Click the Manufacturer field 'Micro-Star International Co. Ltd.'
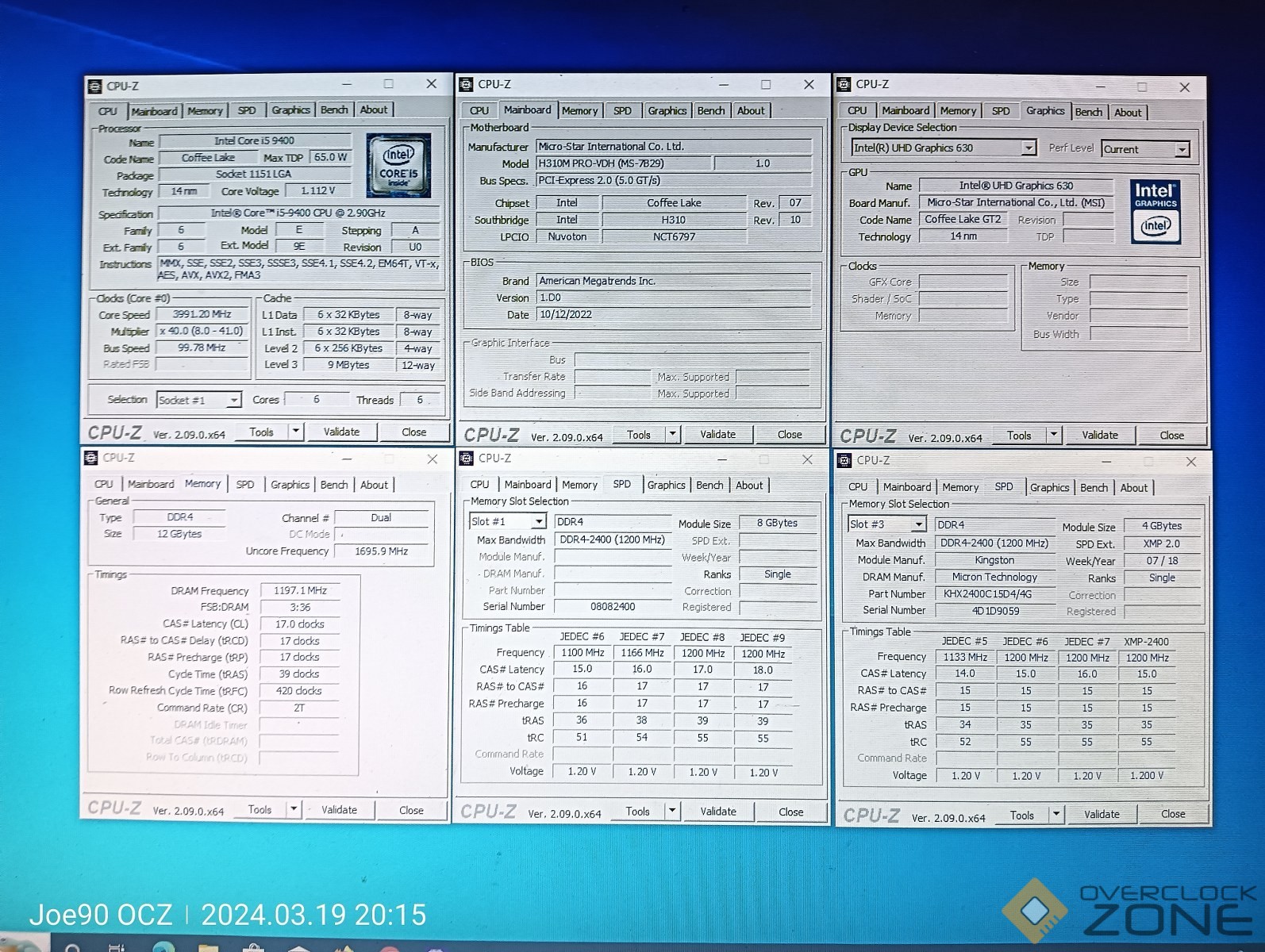This screenshot has height=952, width=1265. (x=674, y=147)
